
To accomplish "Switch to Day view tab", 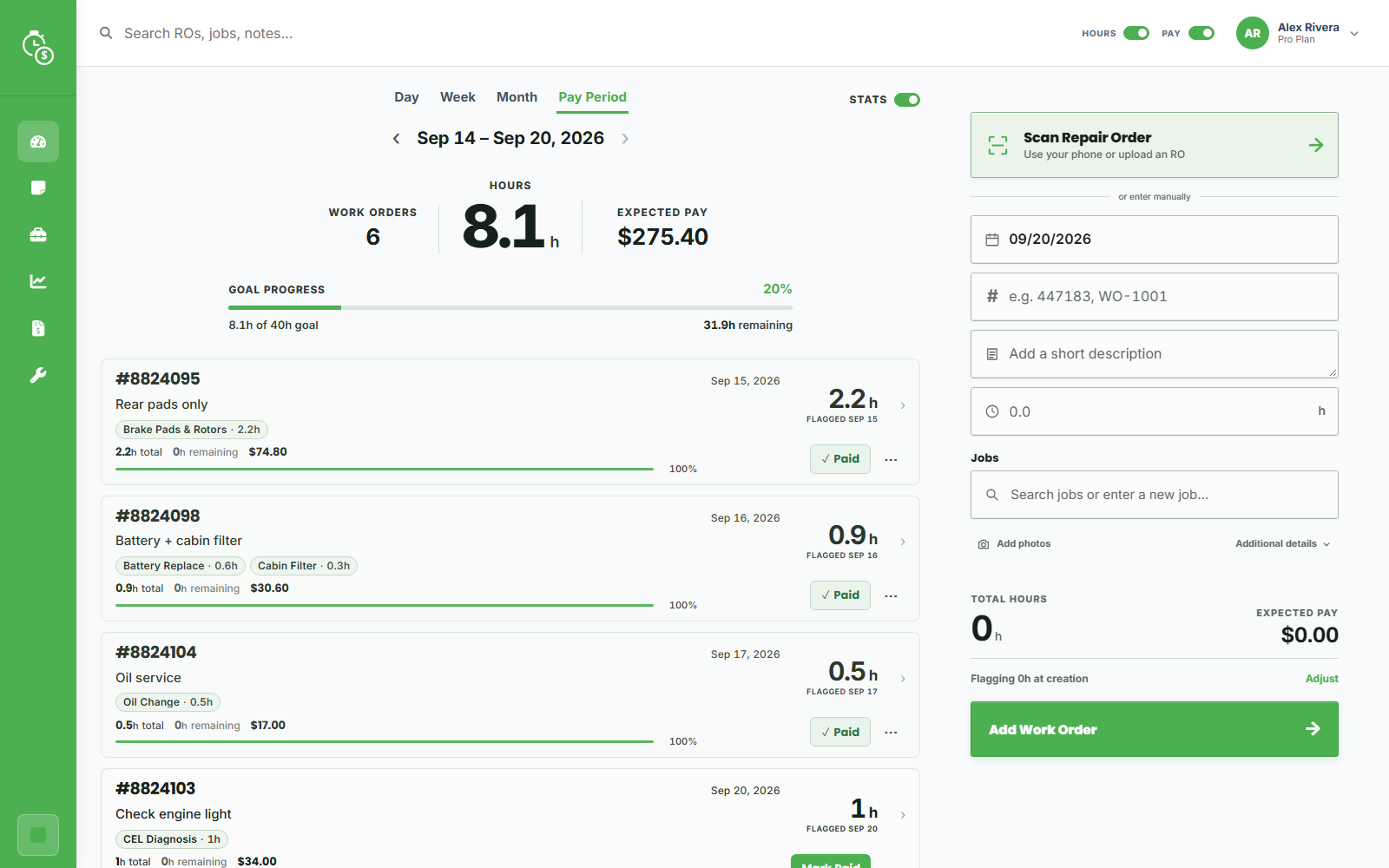I will [406, 97].
